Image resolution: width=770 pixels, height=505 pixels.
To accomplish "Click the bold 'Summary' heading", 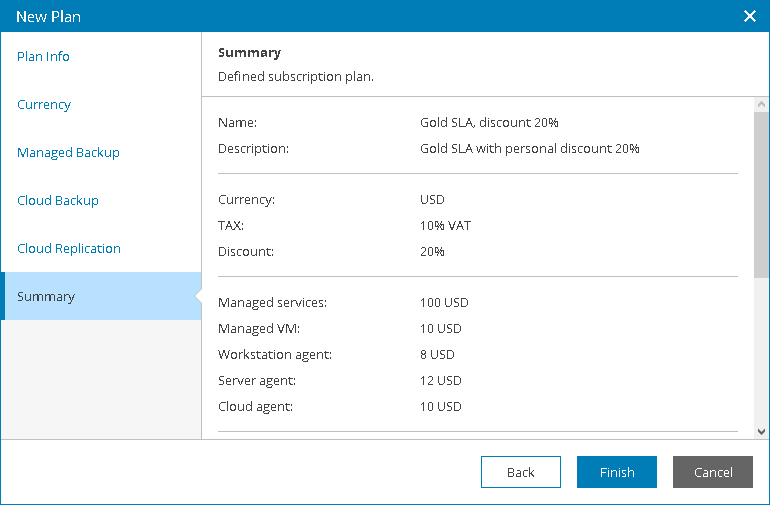I will point(249,53).
